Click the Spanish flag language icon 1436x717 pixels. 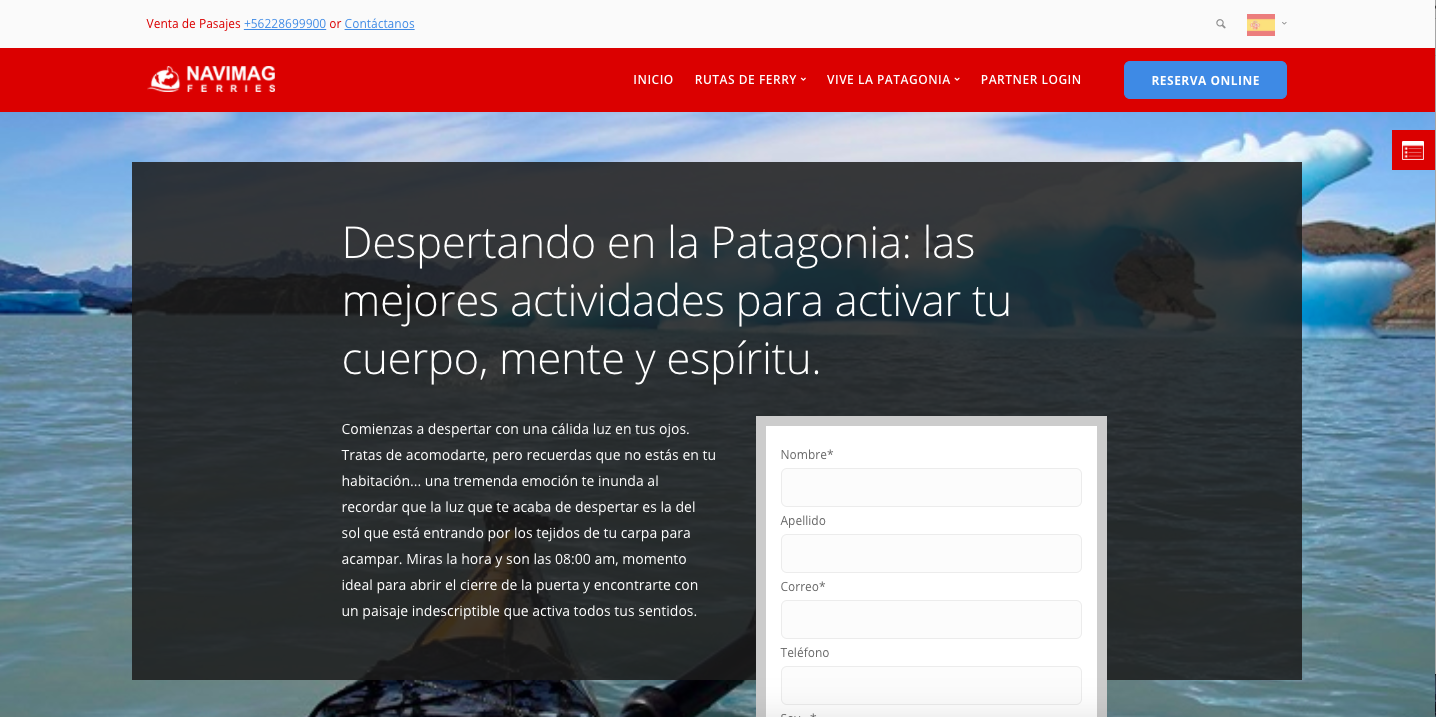1260,25
